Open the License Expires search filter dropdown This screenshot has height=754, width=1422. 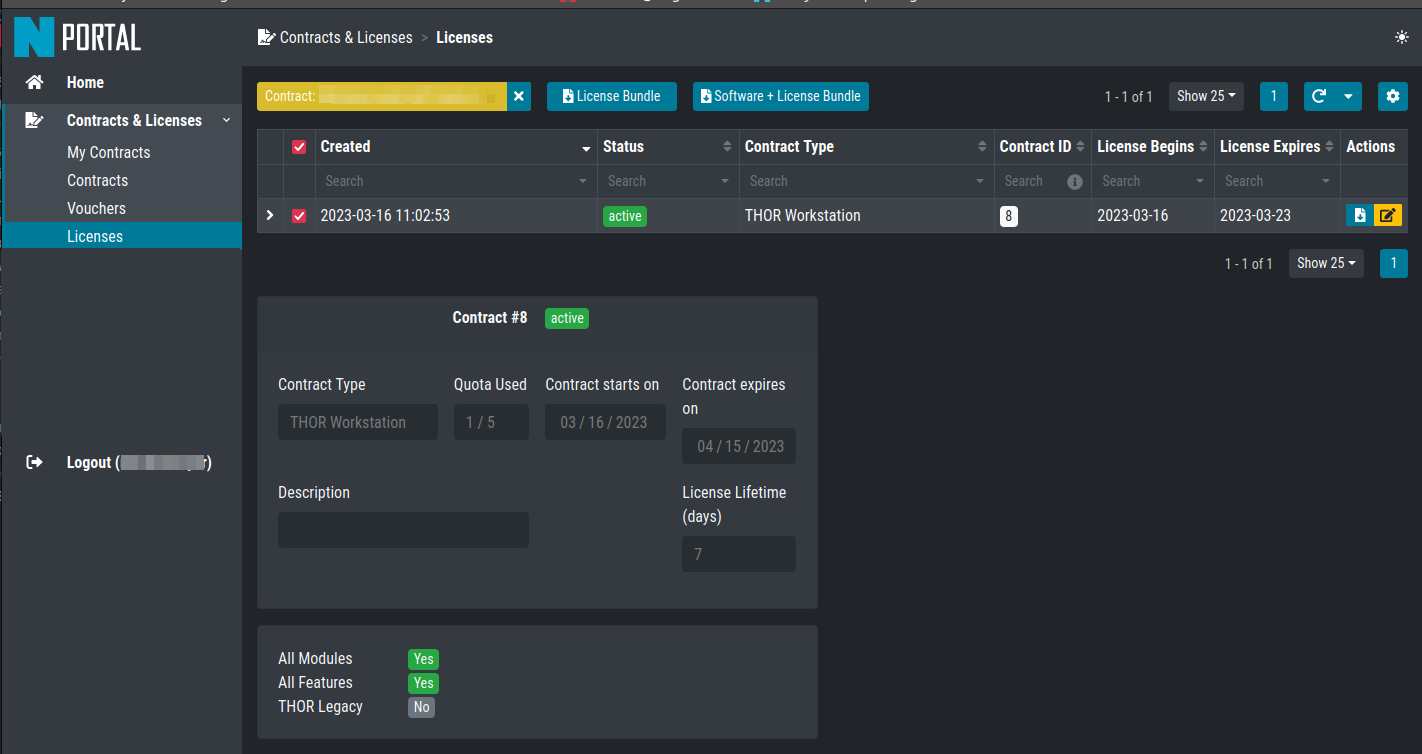point(1326,182)
